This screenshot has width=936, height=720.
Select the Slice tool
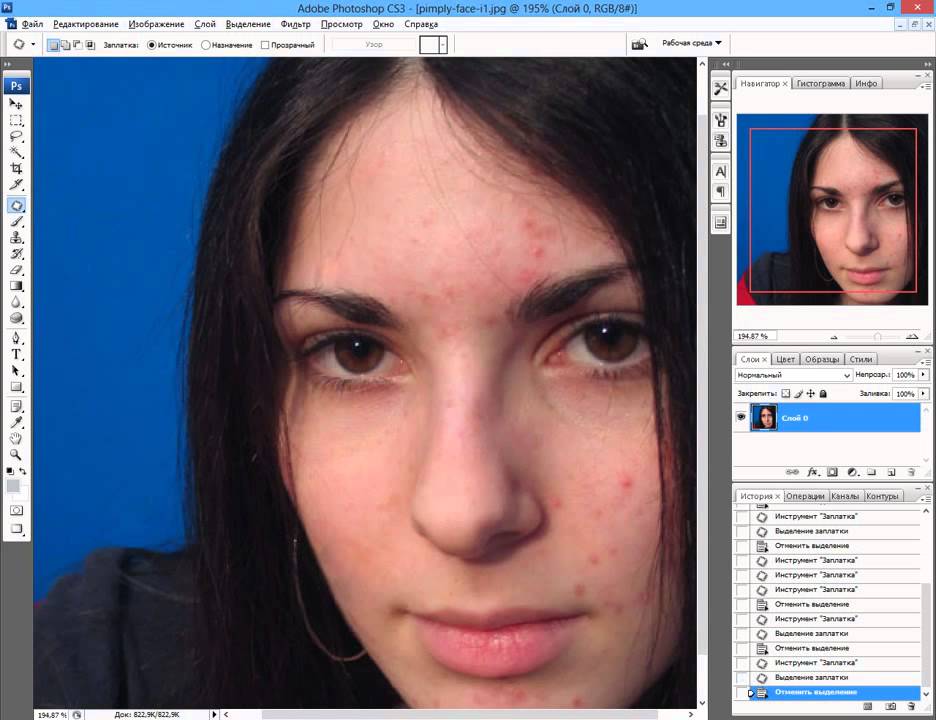click(16, 184)
